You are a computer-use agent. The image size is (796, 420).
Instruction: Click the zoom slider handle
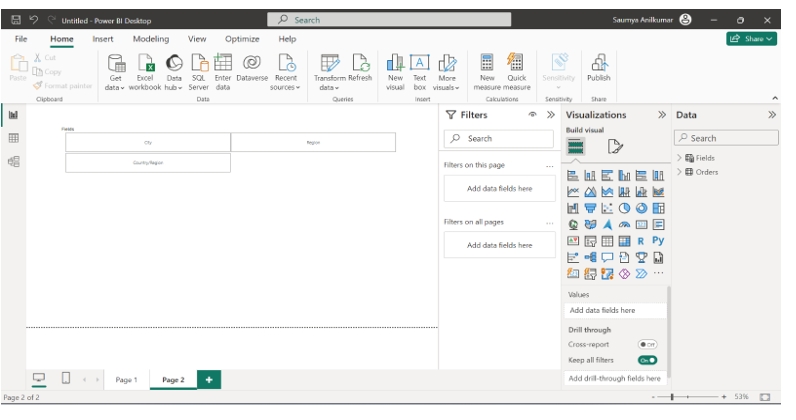click(672, 397)
